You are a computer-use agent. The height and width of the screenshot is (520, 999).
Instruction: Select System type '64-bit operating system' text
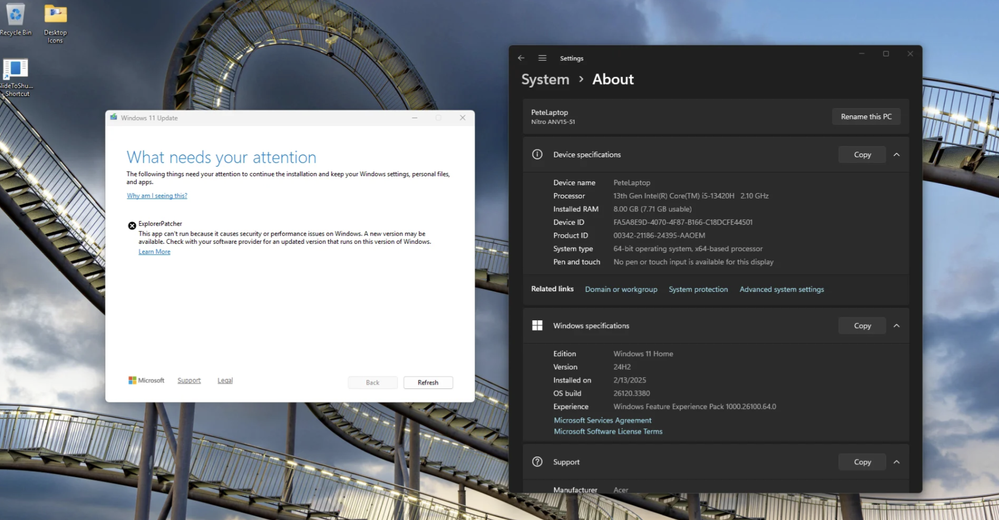688,249
